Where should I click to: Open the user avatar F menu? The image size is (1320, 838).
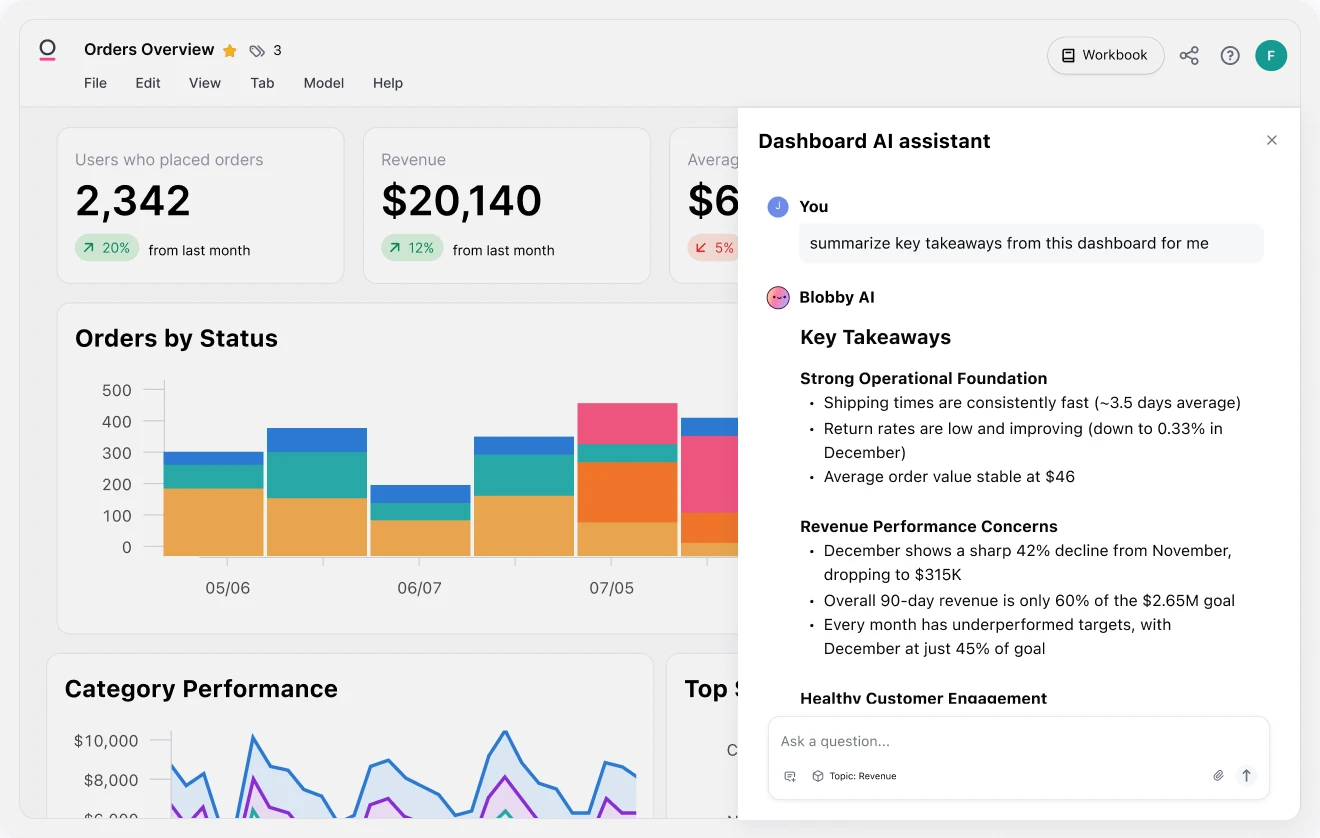(x=1271, y=56)
